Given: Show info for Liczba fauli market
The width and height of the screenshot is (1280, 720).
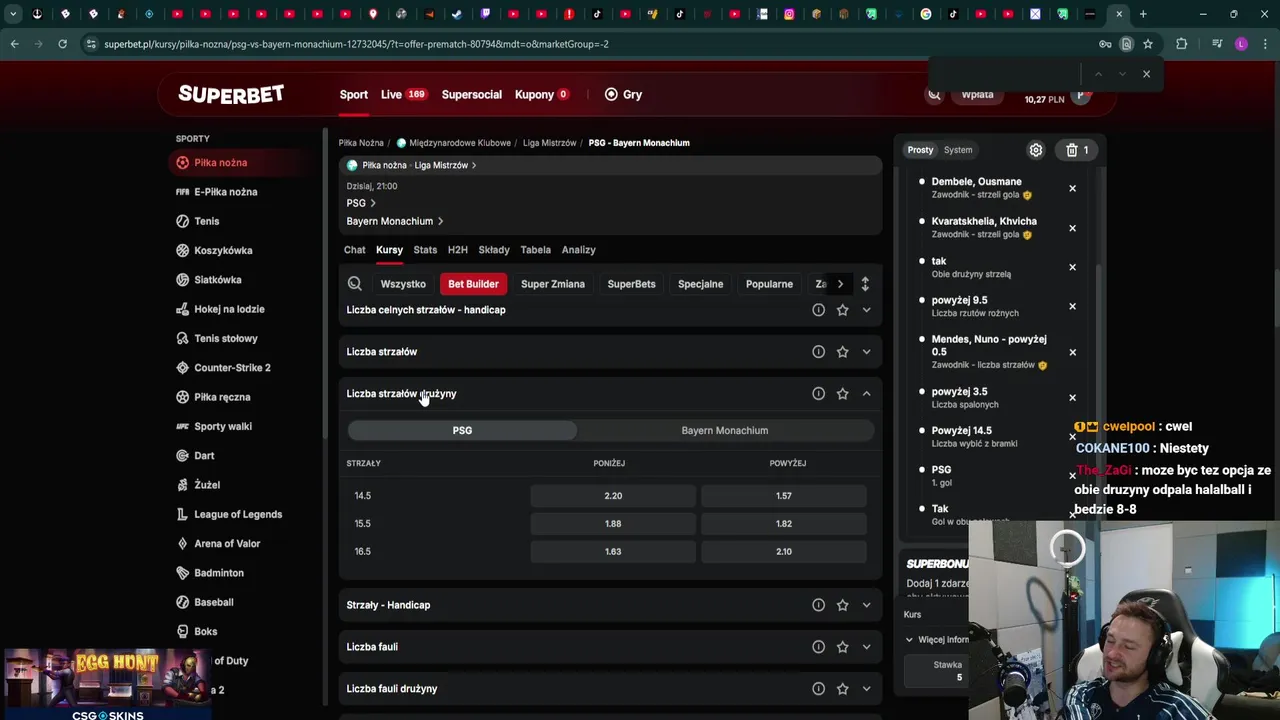Looking at the screenshot, I should (x=818, y=647).
